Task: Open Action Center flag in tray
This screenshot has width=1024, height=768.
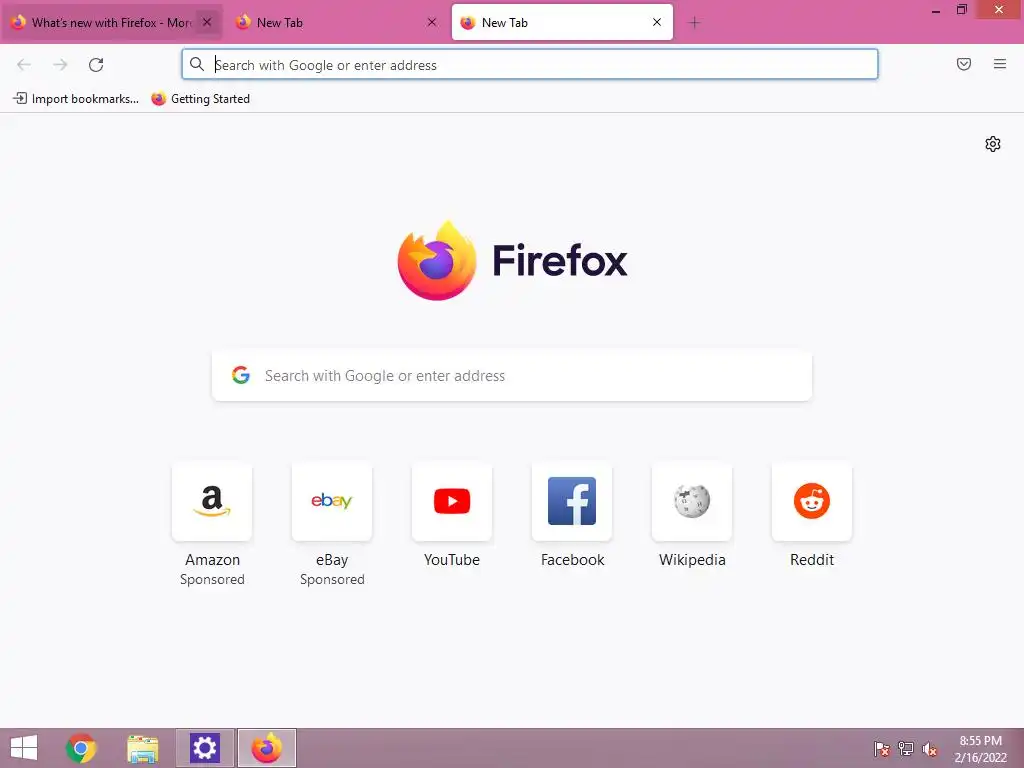Action: point(882,749)
